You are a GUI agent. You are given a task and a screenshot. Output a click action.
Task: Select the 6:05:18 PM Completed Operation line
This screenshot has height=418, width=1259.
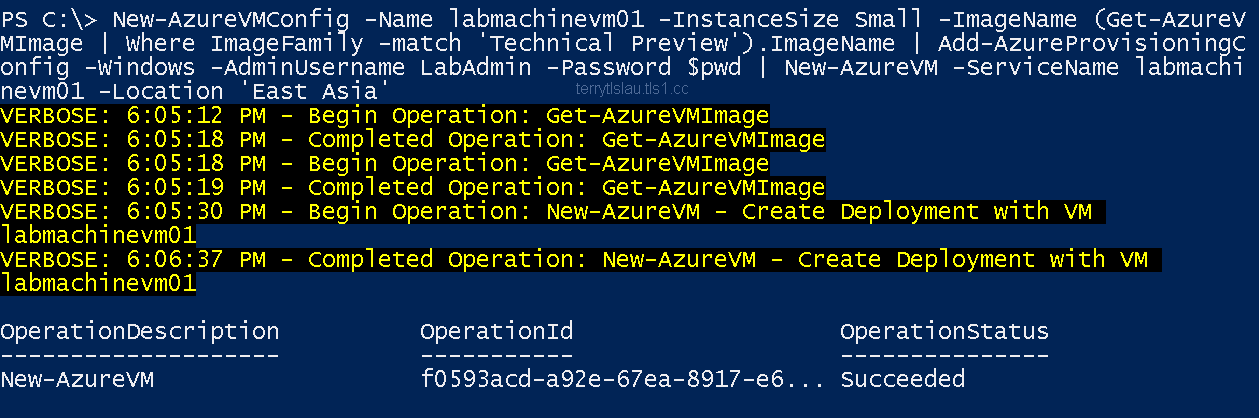413,139
